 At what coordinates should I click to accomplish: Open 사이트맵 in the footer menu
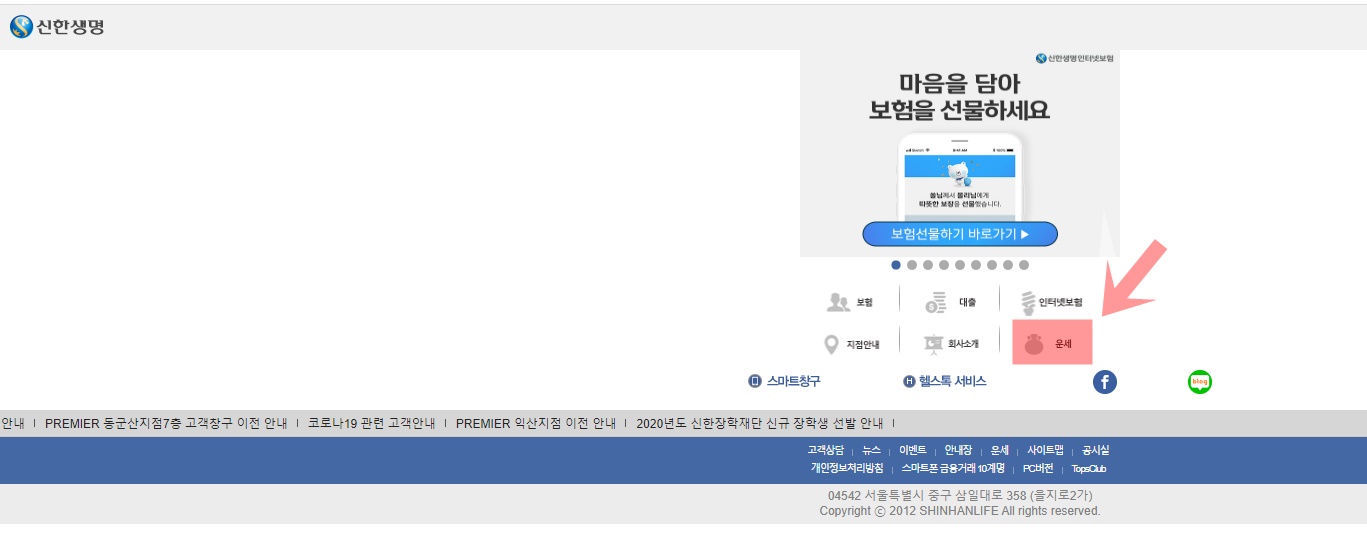click(x=1045, y=450)
